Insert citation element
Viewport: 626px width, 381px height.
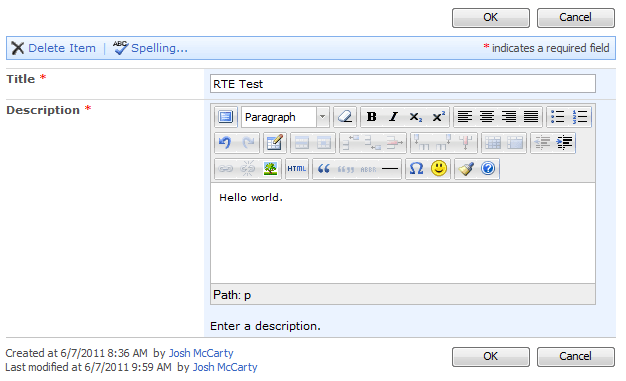point(346,169)
